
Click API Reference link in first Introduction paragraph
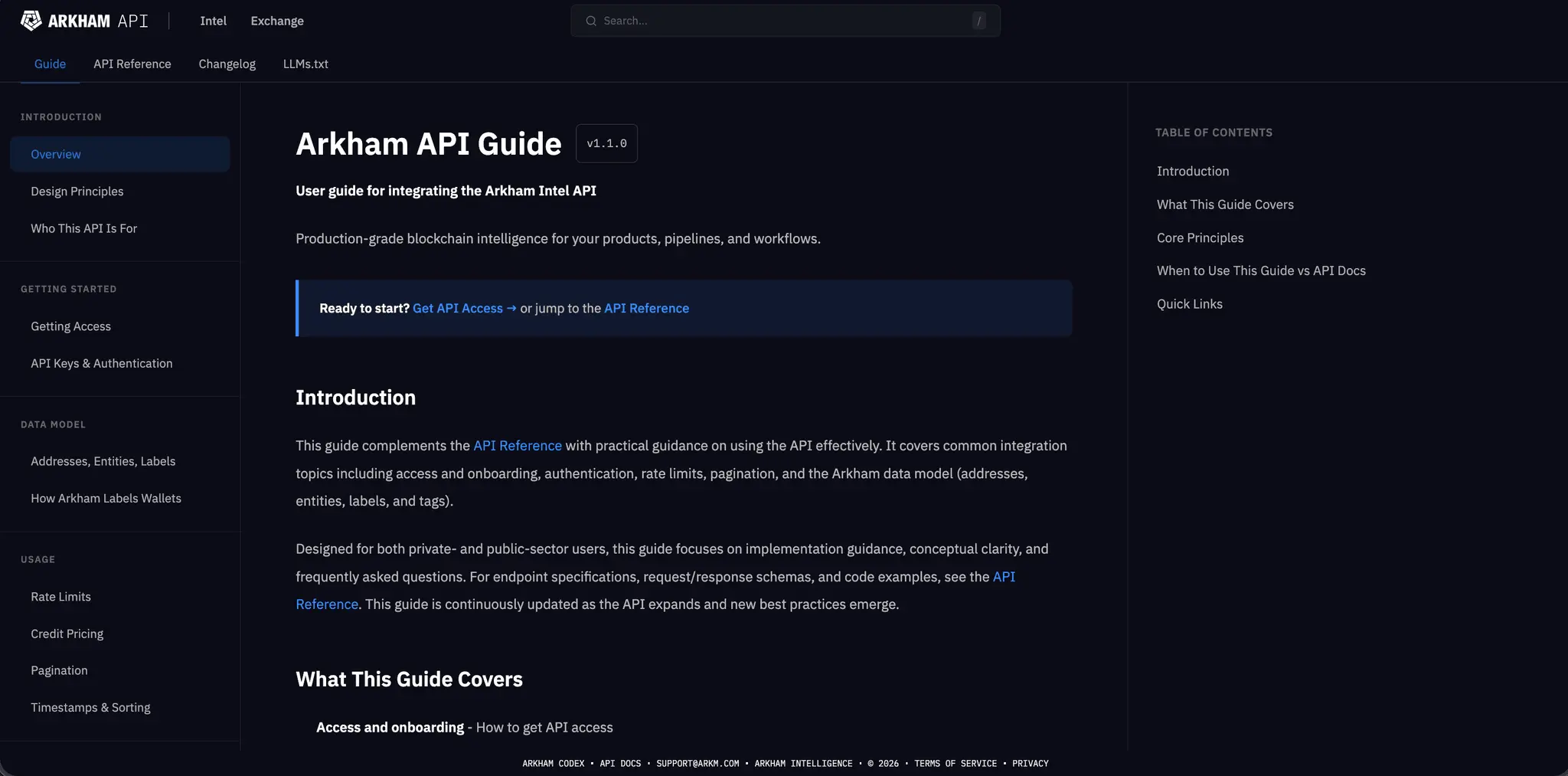coord(518,445)
